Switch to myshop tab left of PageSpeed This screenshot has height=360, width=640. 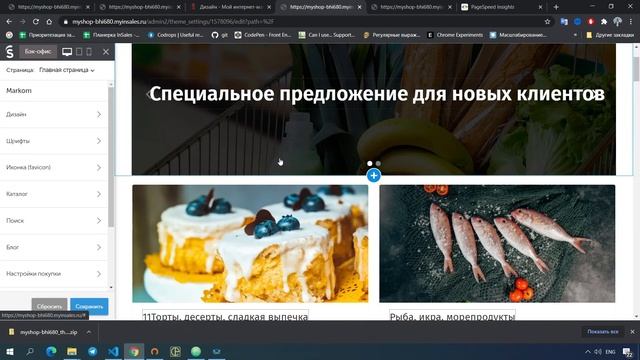click(x=411, y=7)
